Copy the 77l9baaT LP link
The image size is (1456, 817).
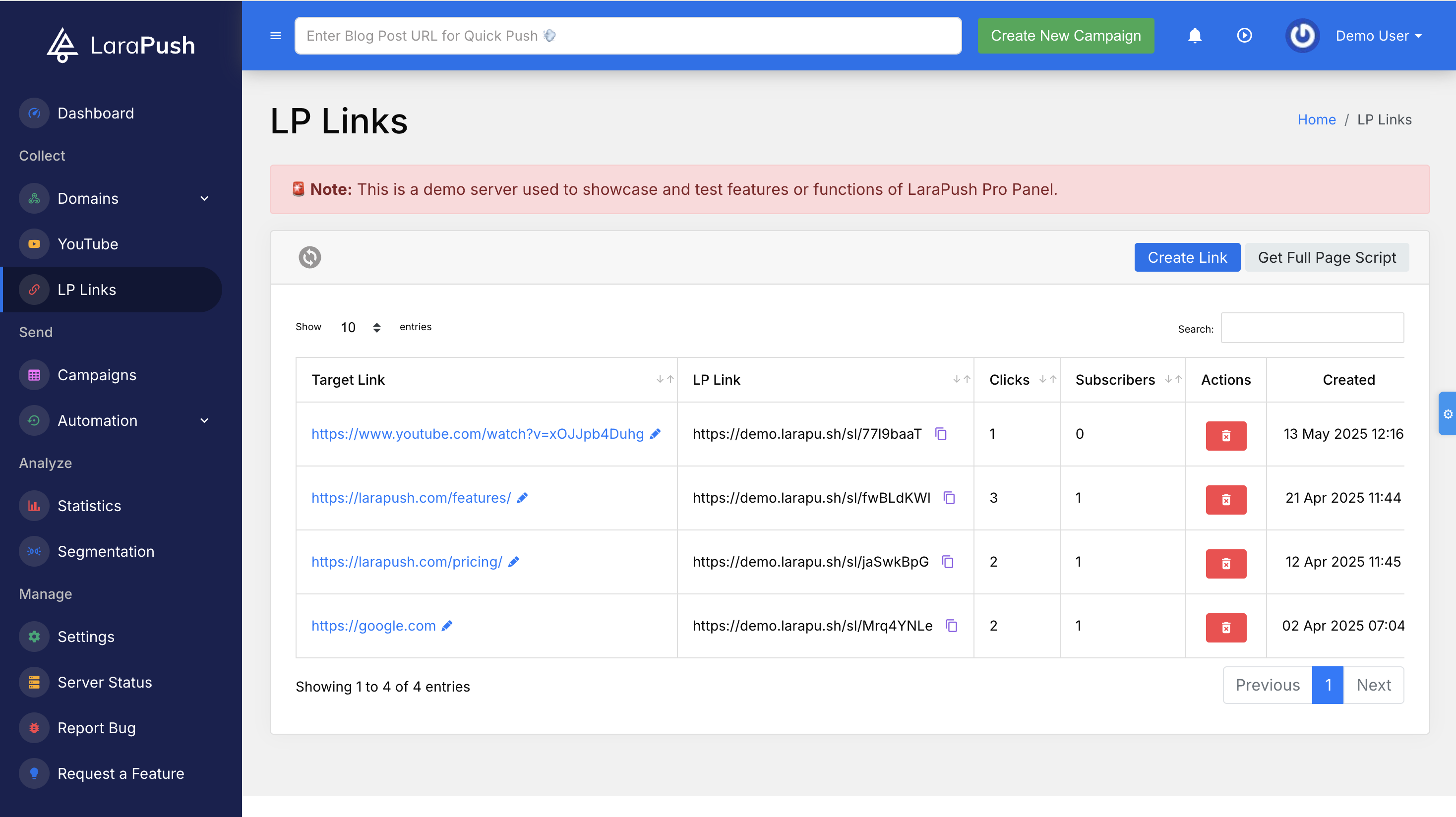pos(941,434)
